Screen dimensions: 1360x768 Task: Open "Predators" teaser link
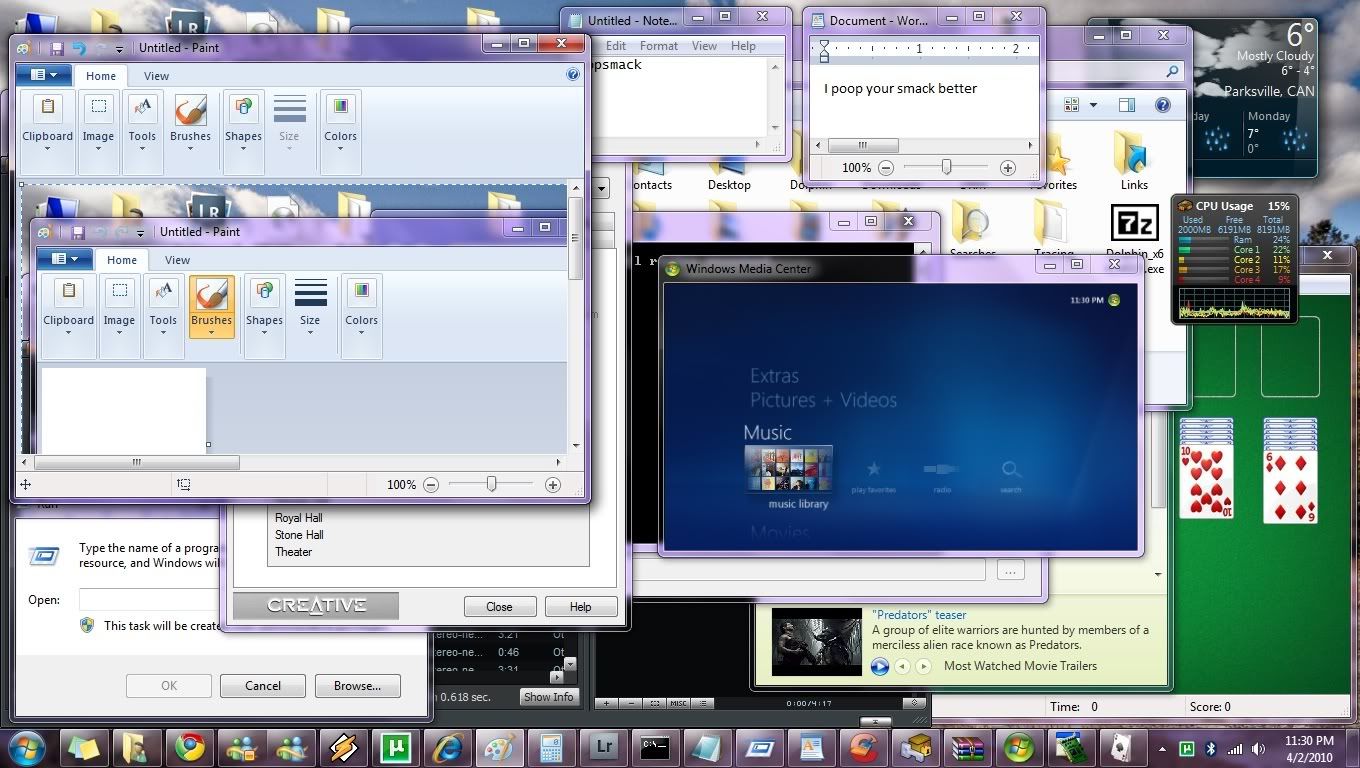click(x=919, y=615)
